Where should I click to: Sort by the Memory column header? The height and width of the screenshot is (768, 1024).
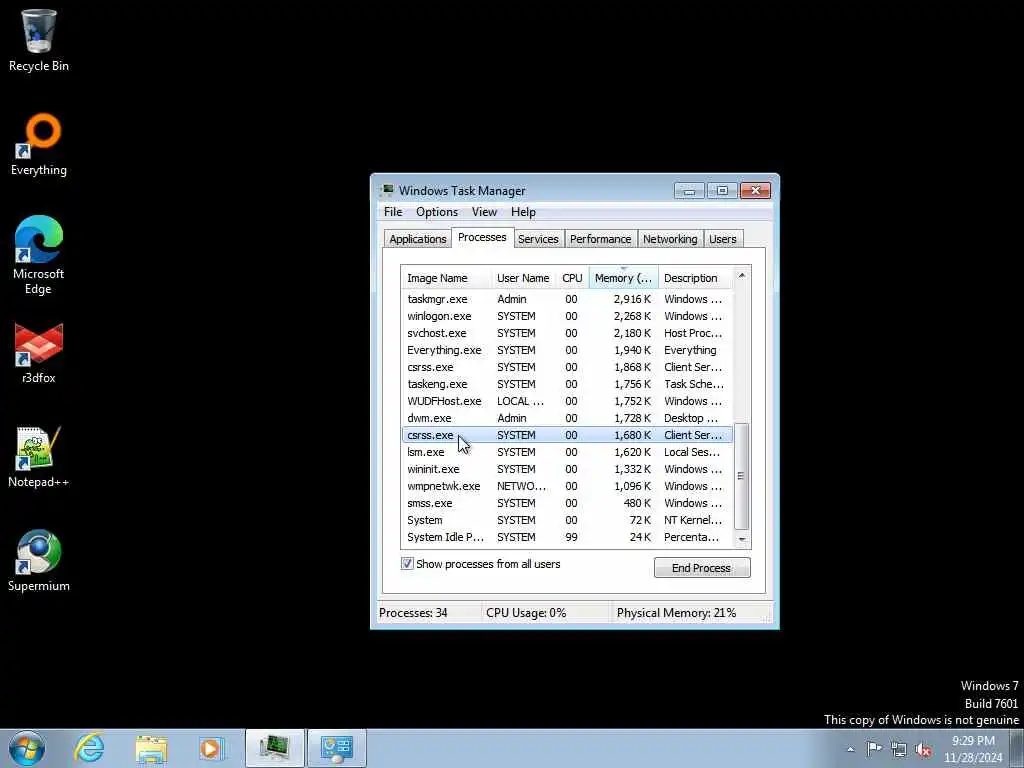pos(623,278)
